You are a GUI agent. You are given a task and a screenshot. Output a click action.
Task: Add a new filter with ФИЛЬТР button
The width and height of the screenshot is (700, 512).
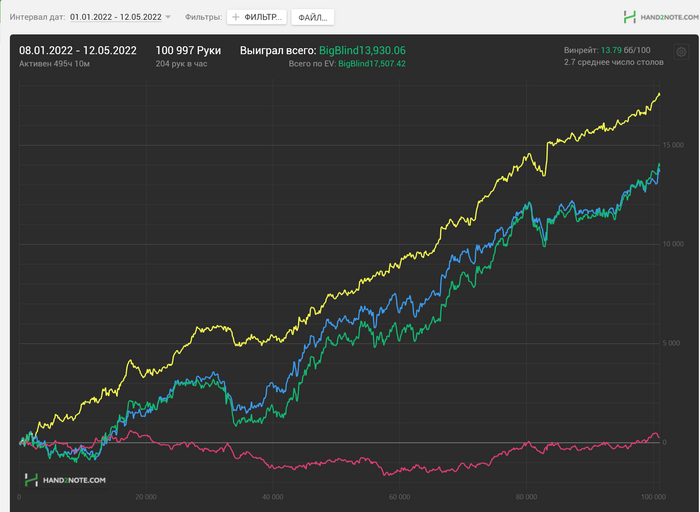[x=257, y=17]
